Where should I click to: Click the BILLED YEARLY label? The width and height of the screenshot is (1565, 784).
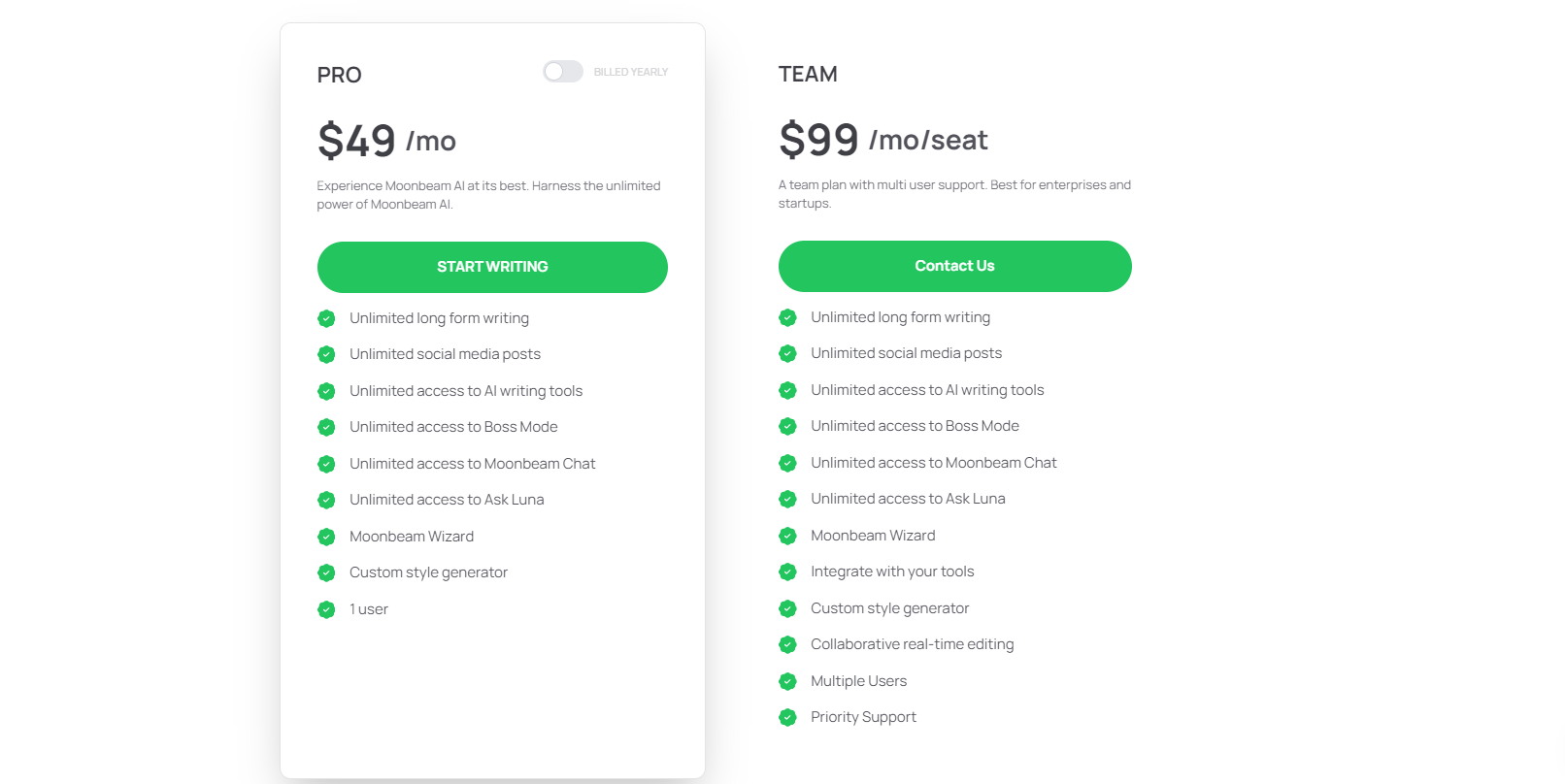click(x=630, y=72)
